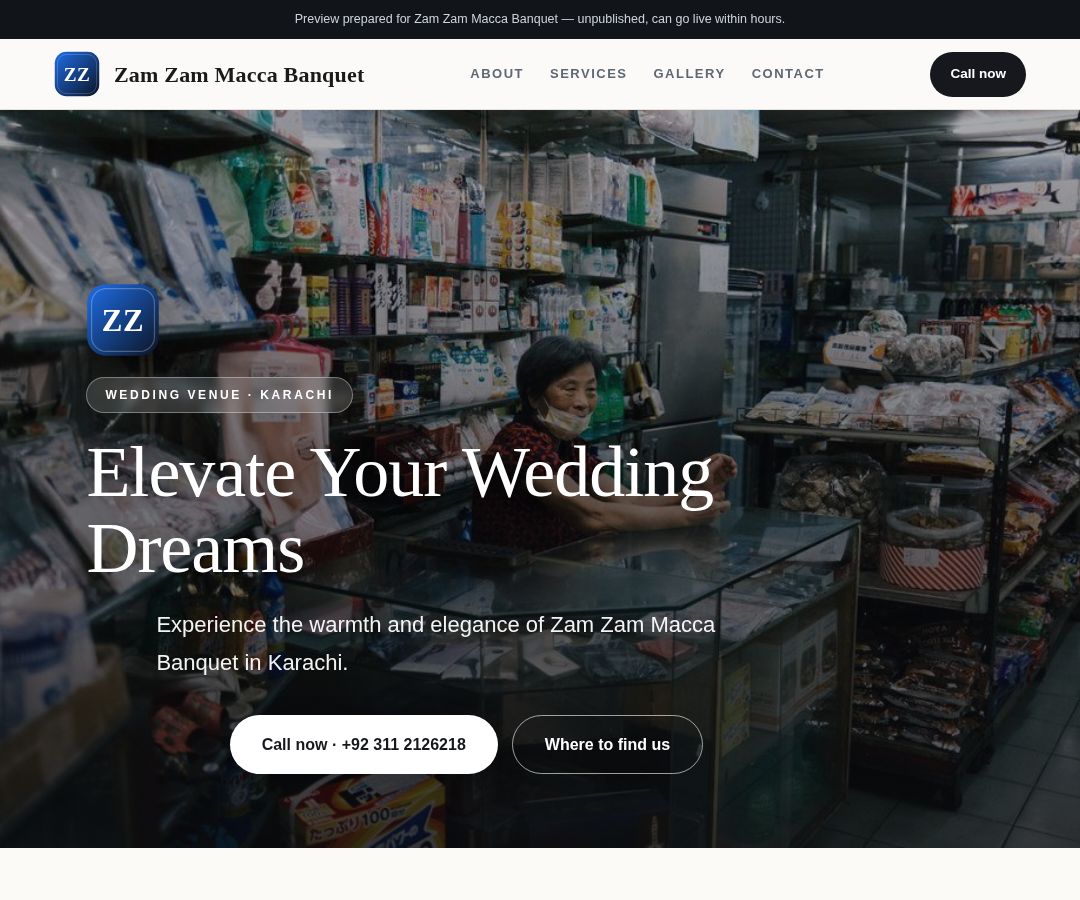Click the large ZZ badge in hero
Viewport: 1080px width, 900px height.
click(123, 320)
